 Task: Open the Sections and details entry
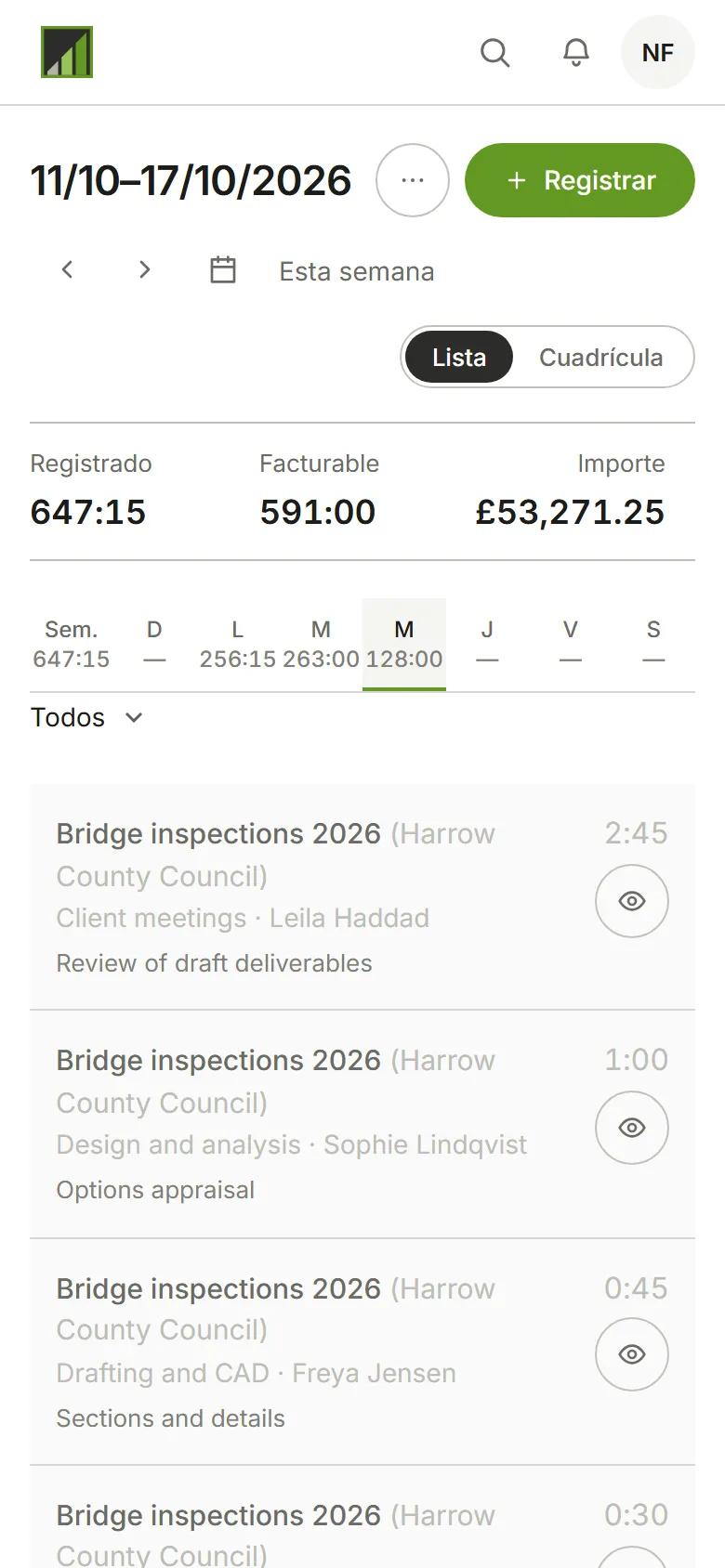point(362,1352)
